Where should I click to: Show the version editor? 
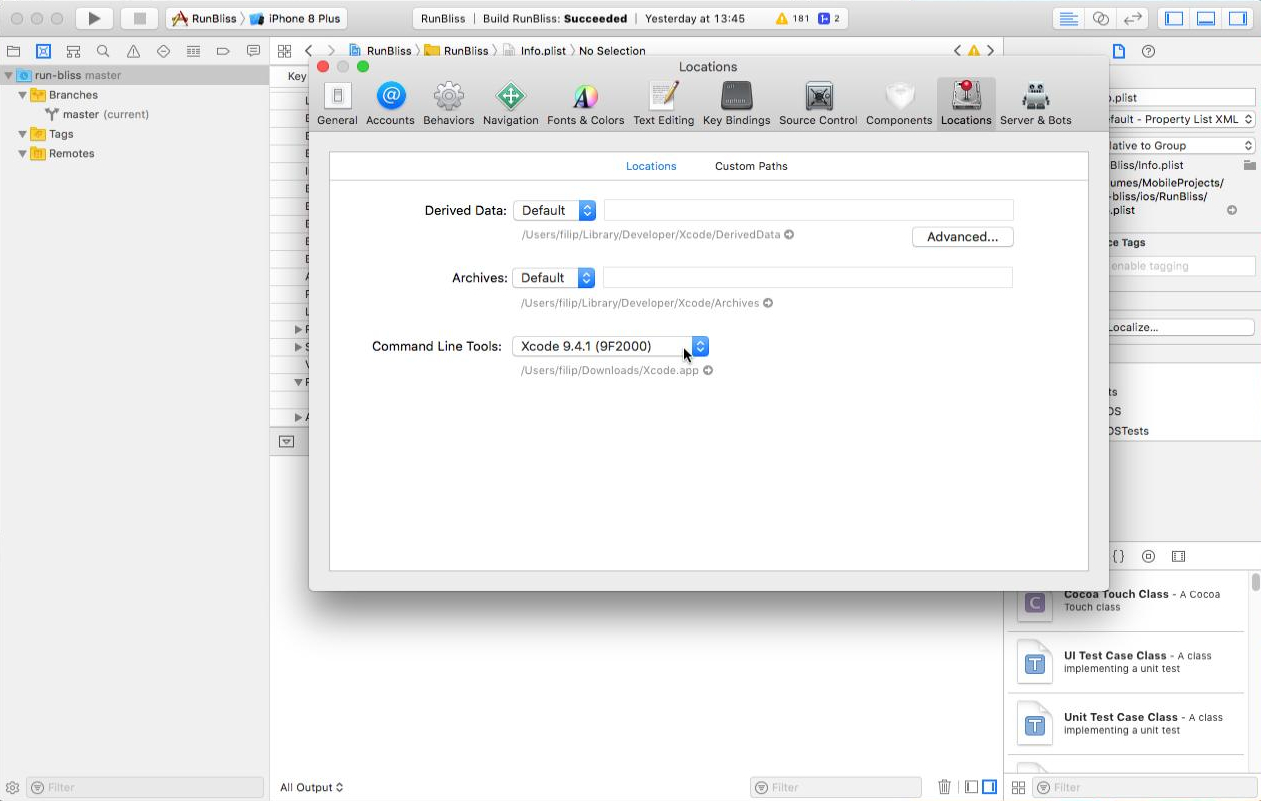coord(1133,18)
